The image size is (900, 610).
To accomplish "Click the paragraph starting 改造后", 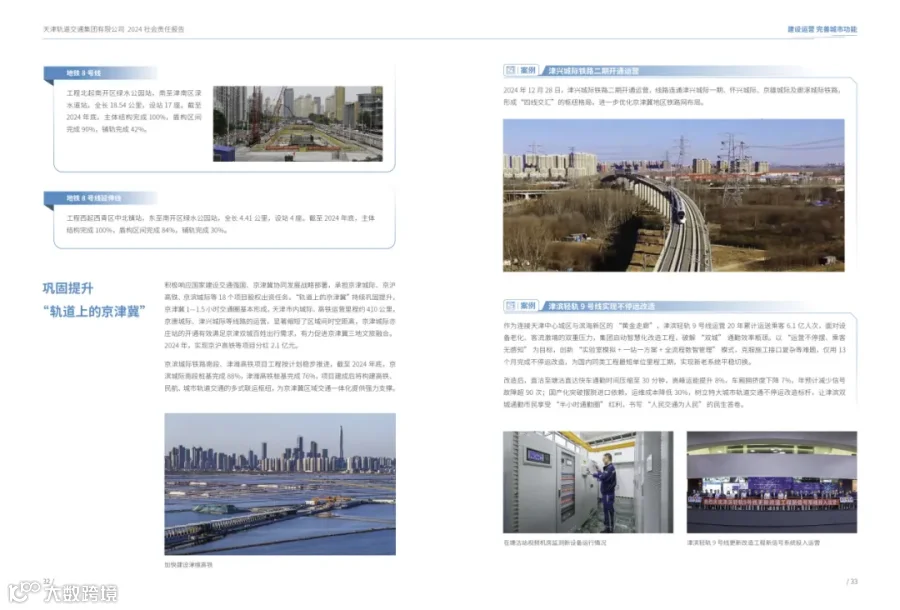I will 674,392.
